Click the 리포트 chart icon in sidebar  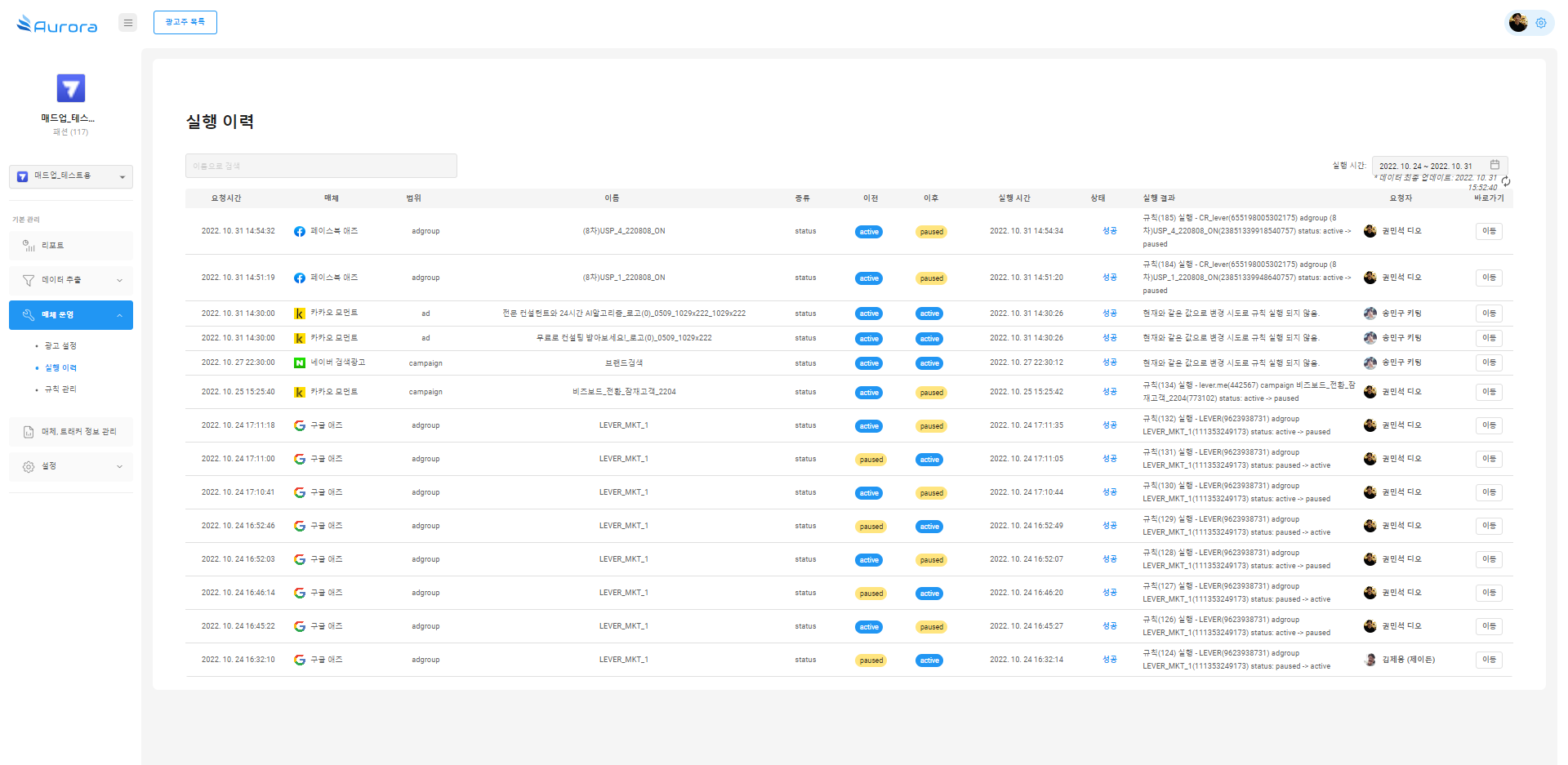pyautogui.click(x=29, y=246)
